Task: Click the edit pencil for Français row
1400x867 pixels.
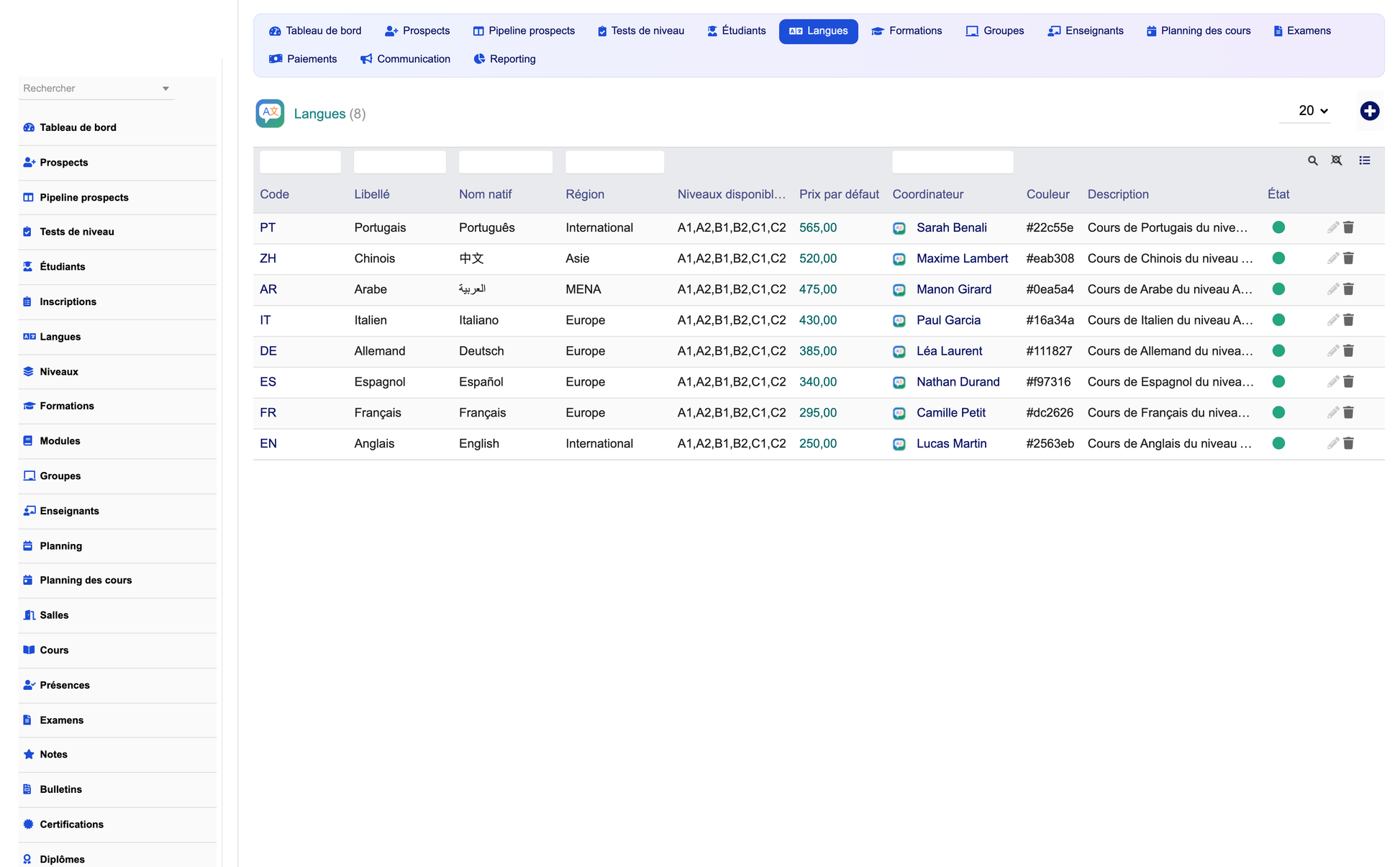Action: (1332, 413)
